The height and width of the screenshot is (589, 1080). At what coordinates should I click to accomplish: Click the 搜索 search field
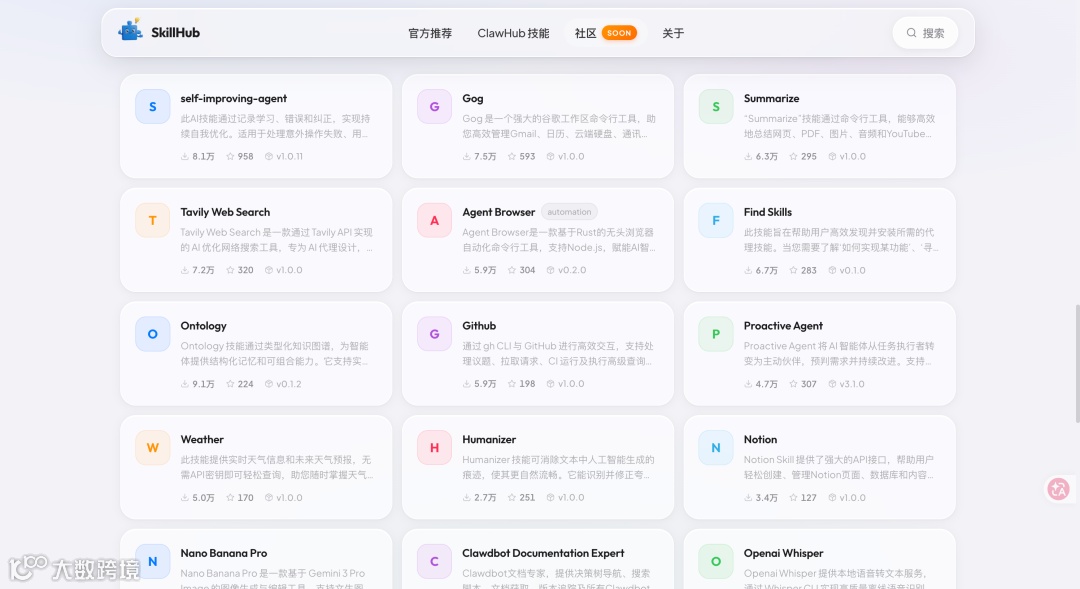pos(925,33)
